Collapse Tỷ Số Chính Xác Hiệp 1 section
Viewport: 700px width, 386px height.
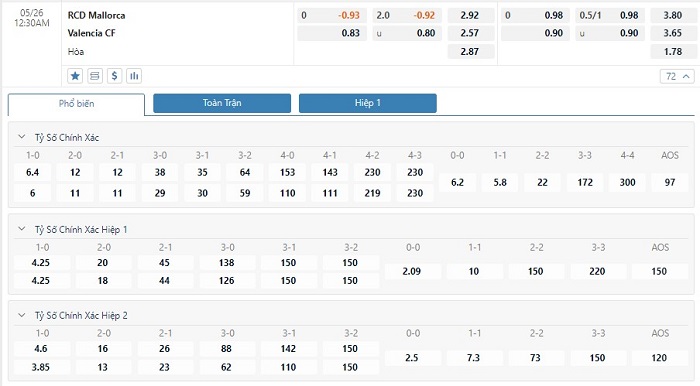tap(21, 229)
